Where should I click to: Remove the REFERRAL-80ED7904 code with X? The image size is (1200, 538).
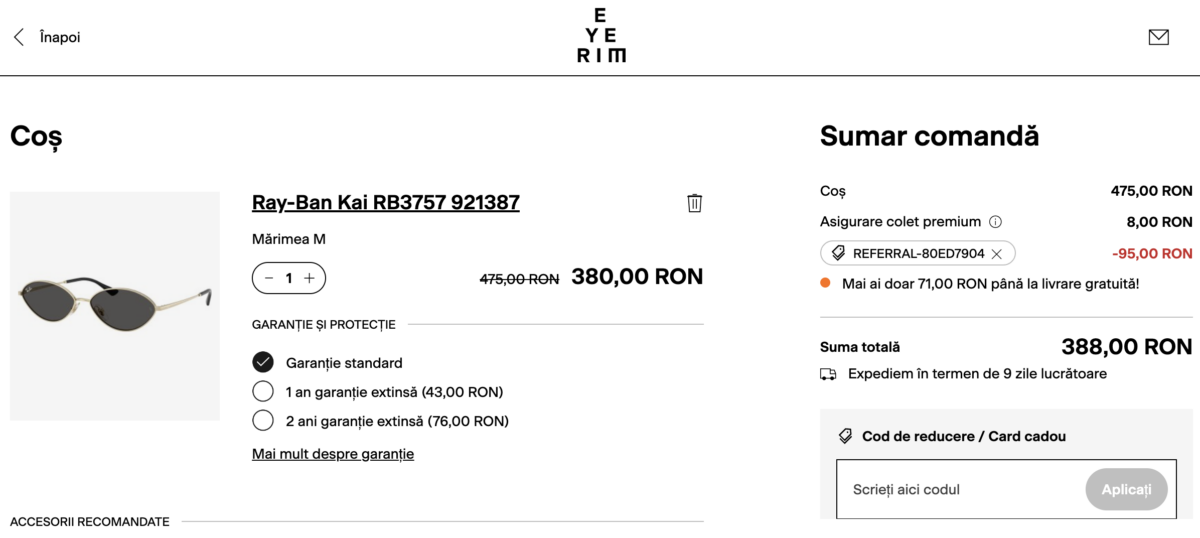tap(997, 254)
